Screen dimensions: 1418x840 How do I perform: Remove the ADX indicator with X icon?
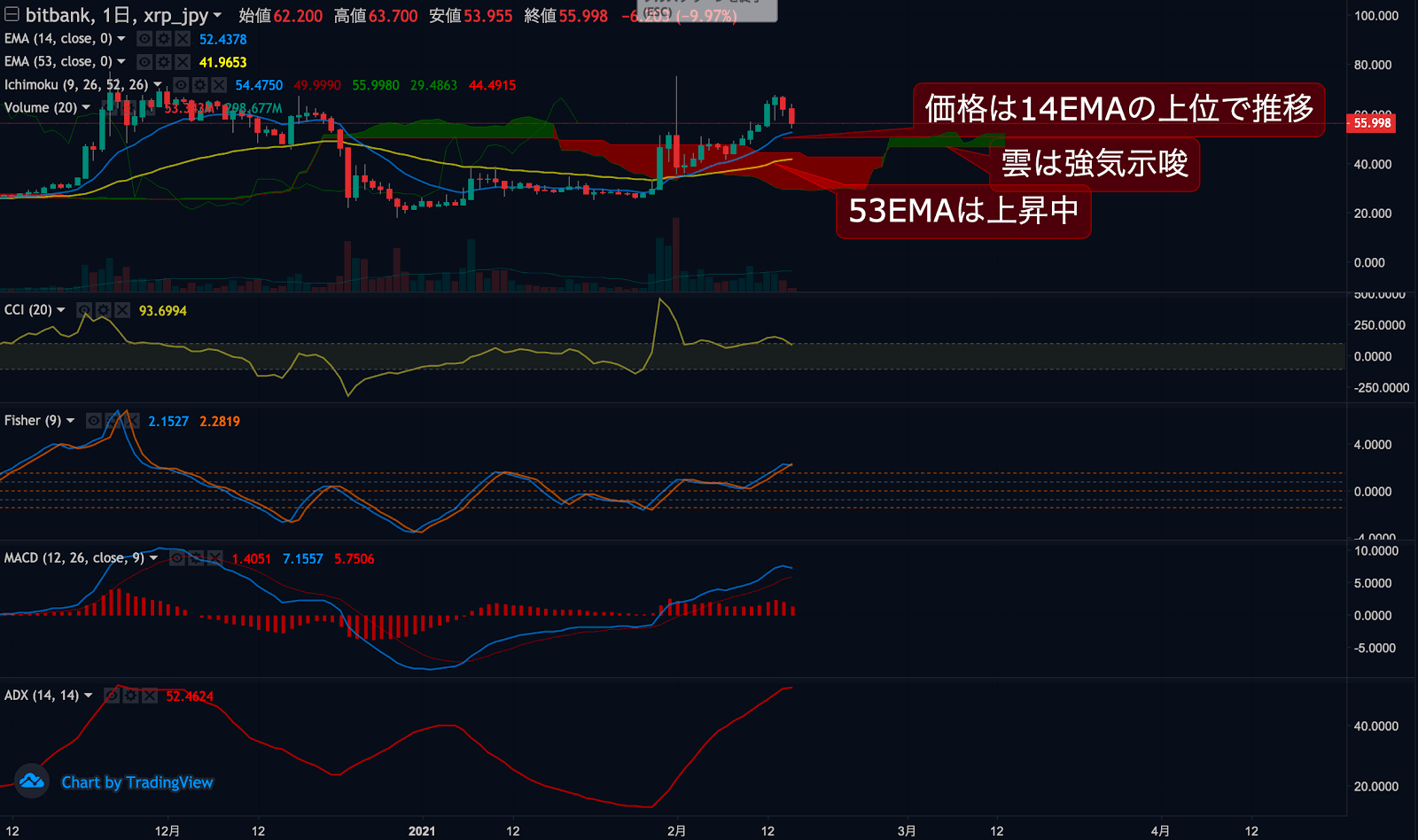[x=150, y=696]
